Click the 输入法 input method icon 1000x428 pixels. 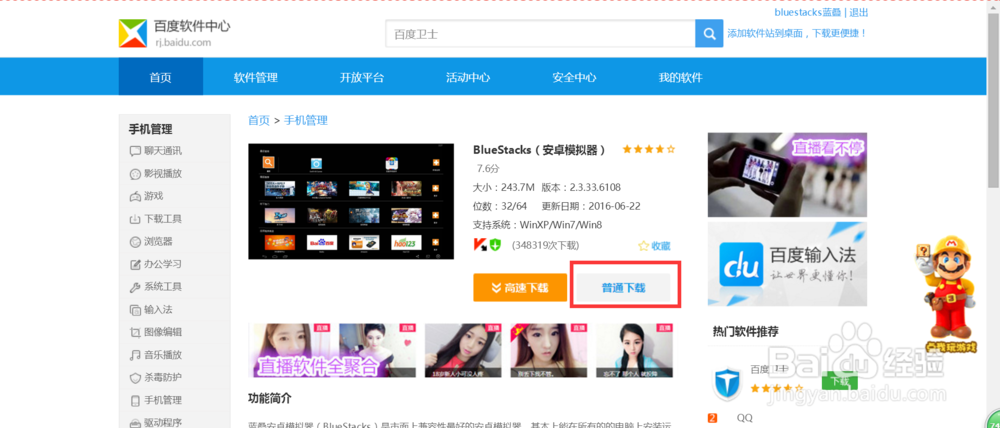pyautogui.click(x=135, y=309)
